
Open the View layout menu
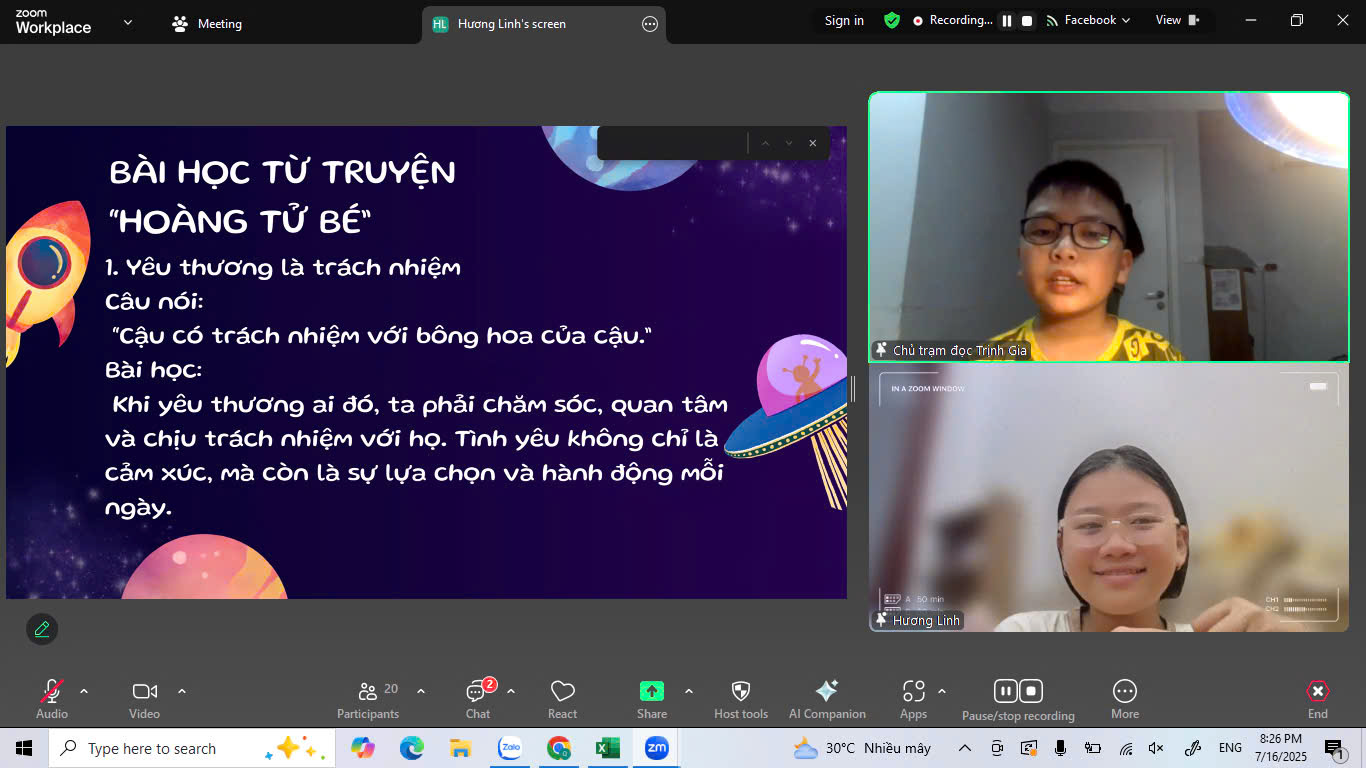click(1176, 21)
